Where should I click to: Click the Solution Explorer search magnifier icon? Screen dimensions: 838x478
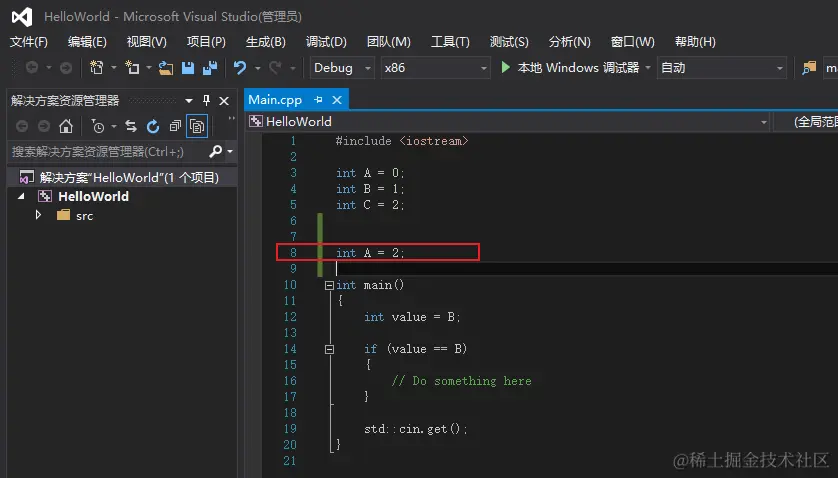pyautogui.click(x=215, y=152)
